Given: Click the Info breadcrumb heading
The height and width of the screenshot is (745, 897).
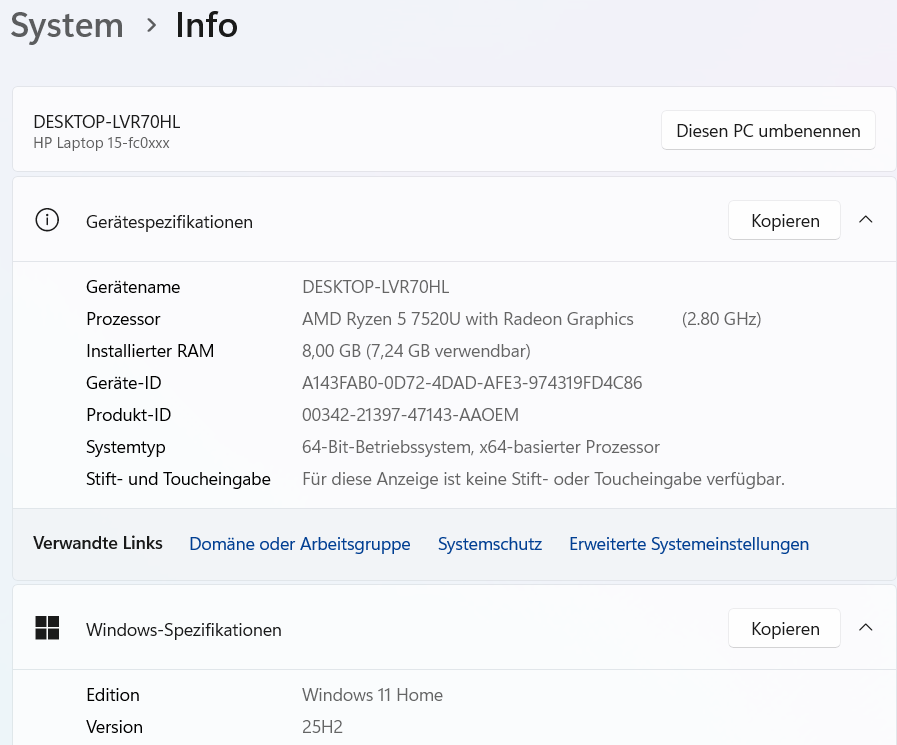Looking at the screenshot, I should click(207, 25).
